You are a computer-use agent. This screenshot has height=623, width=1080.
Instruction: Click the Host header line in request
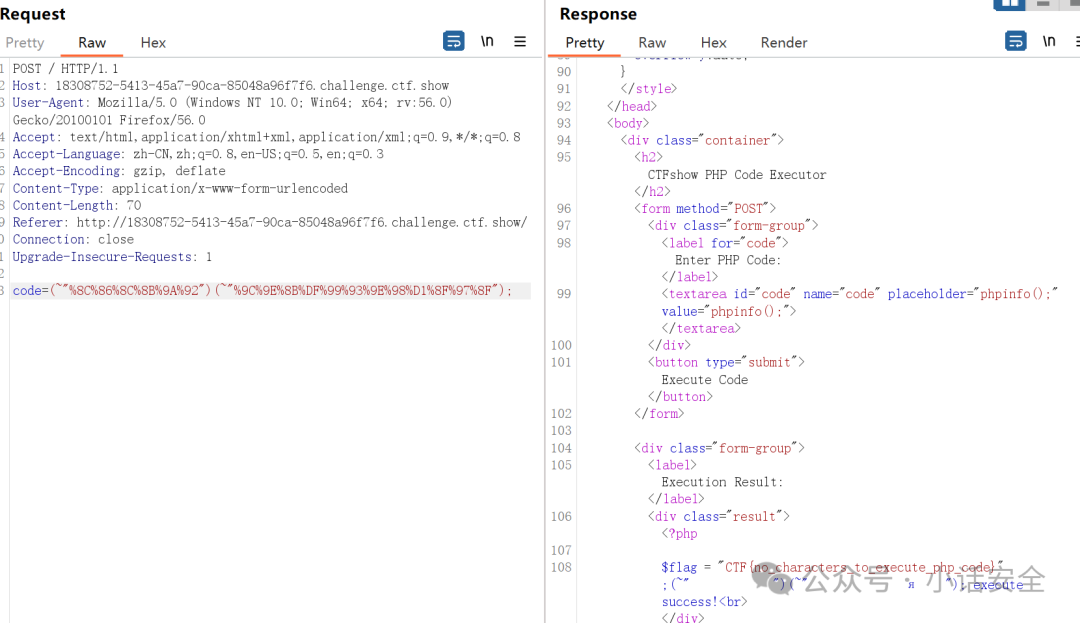click(x=231, y=86)
